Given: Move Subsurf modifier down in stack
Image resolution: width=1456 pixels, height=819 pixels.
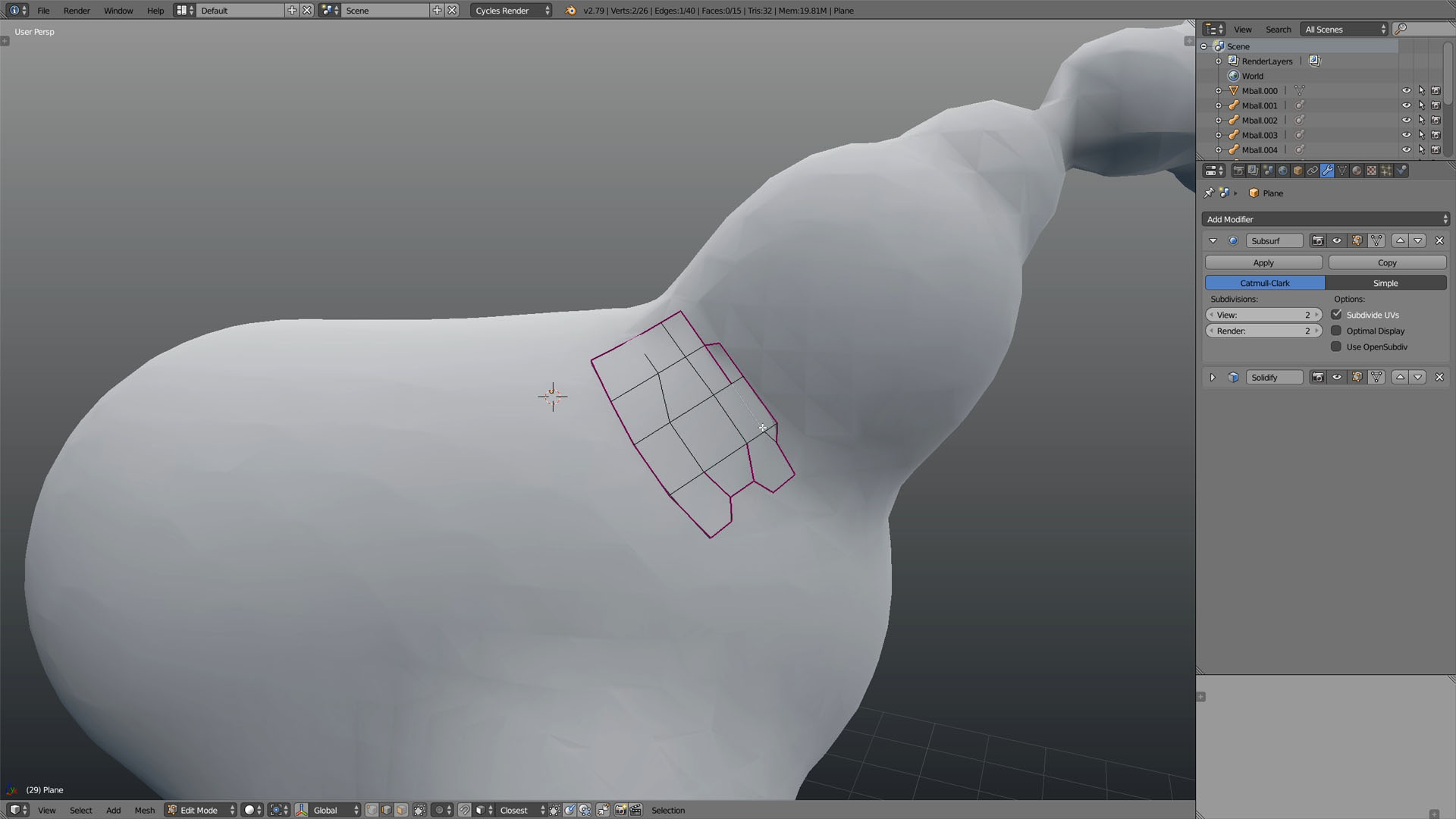Looking at the screenshot, I should pyautogui.click(x=1418, y=240).
